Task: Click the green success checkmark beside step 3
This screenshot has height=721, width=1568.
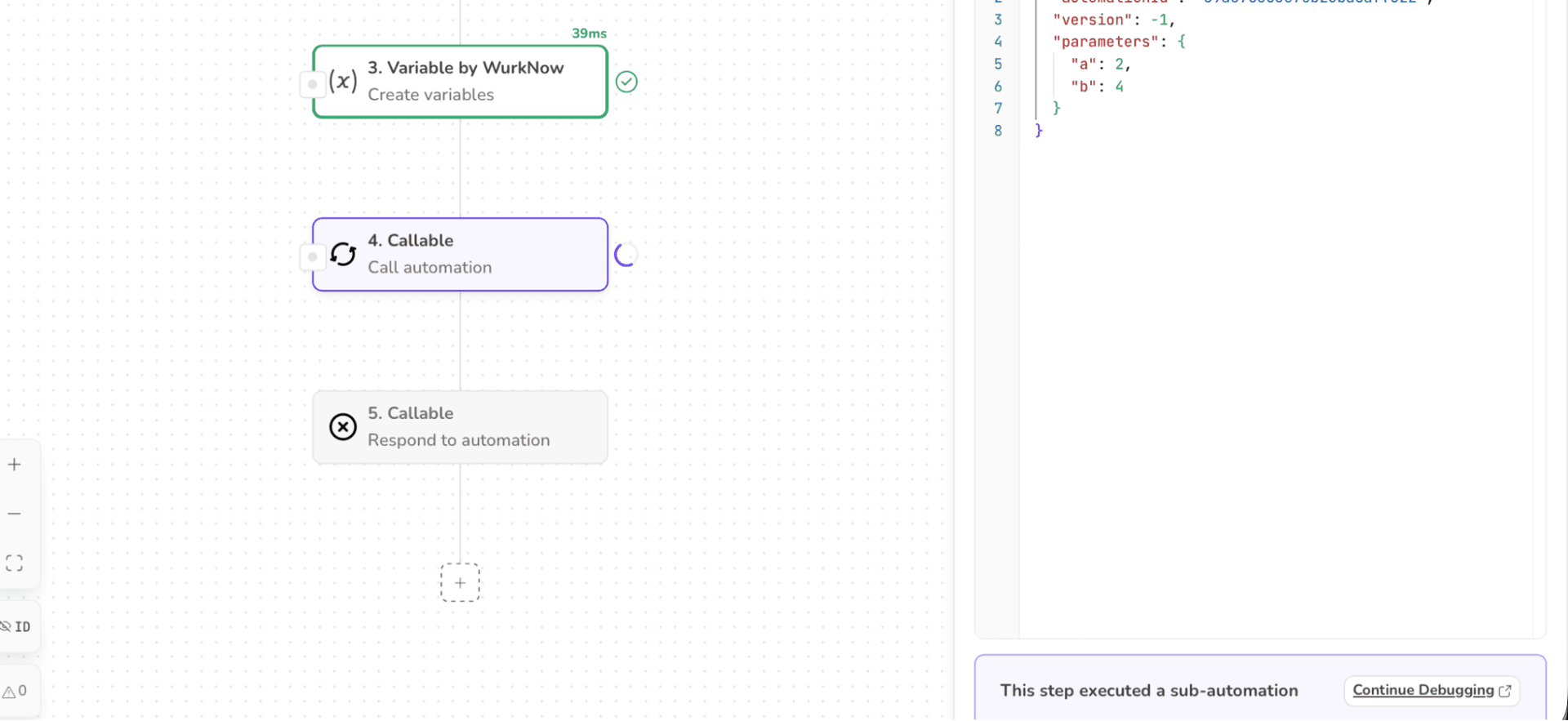Action: pos(626,82)
